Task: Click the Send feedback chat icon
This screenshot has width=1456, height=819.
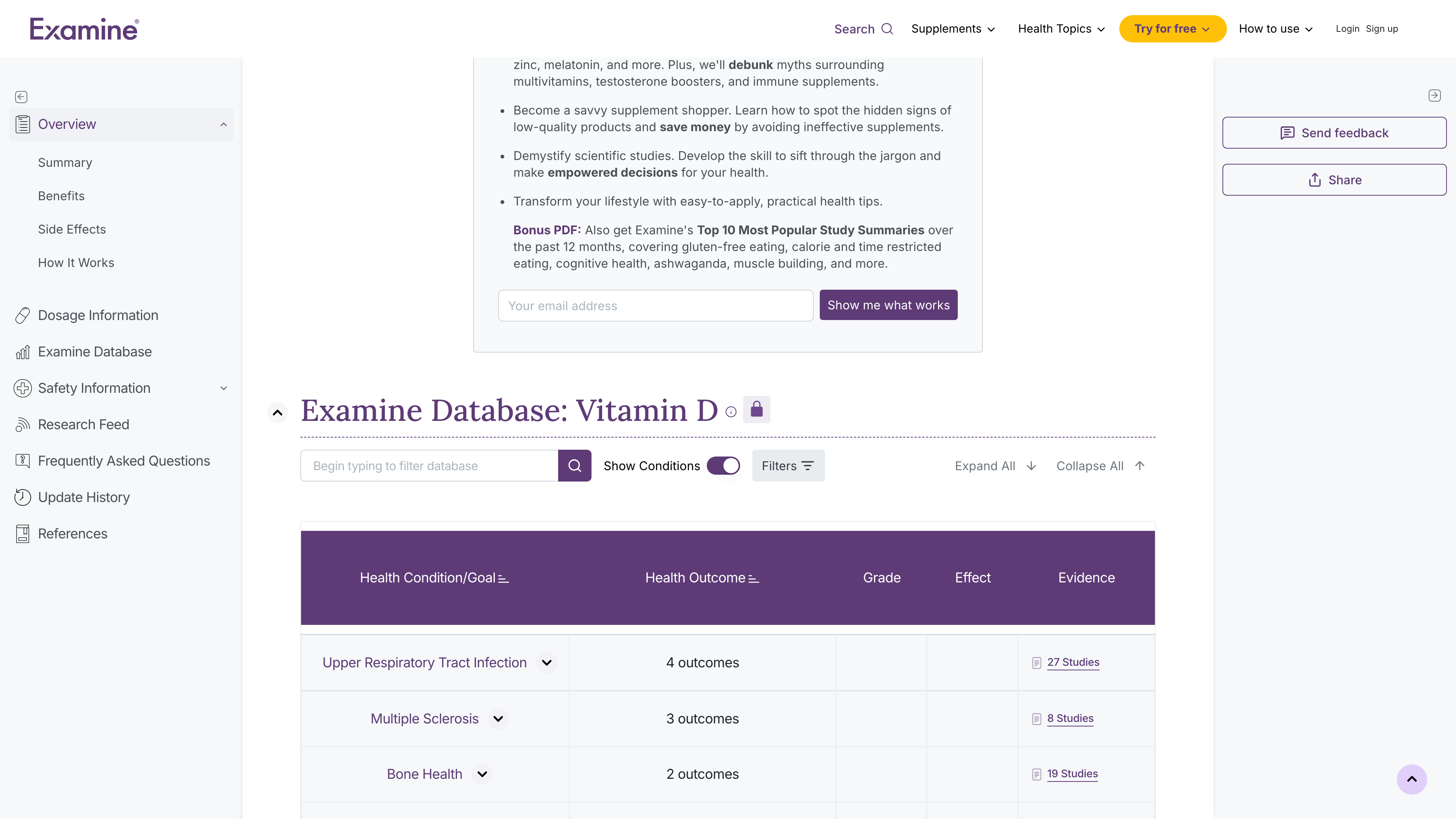Action: (x=1288, y=133)
